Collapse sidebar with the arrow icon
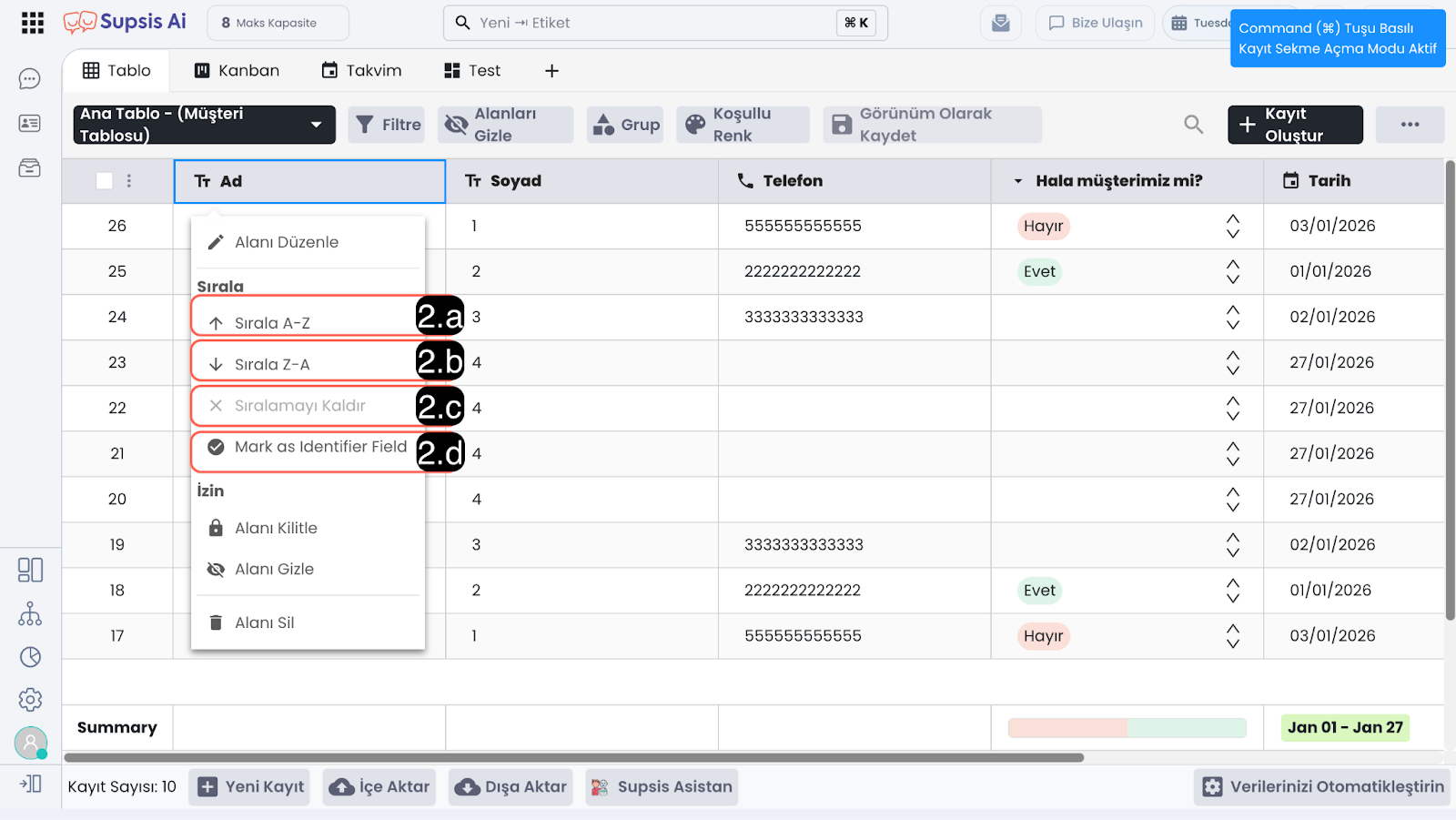 pos(30,784)
